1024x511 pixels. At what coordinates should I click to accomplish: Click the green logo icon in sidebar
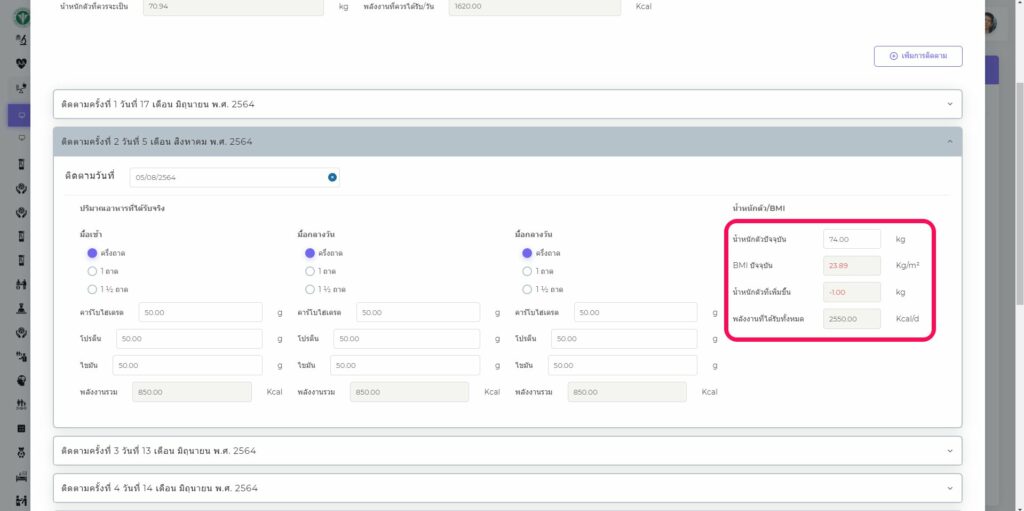tap(21, 17)
